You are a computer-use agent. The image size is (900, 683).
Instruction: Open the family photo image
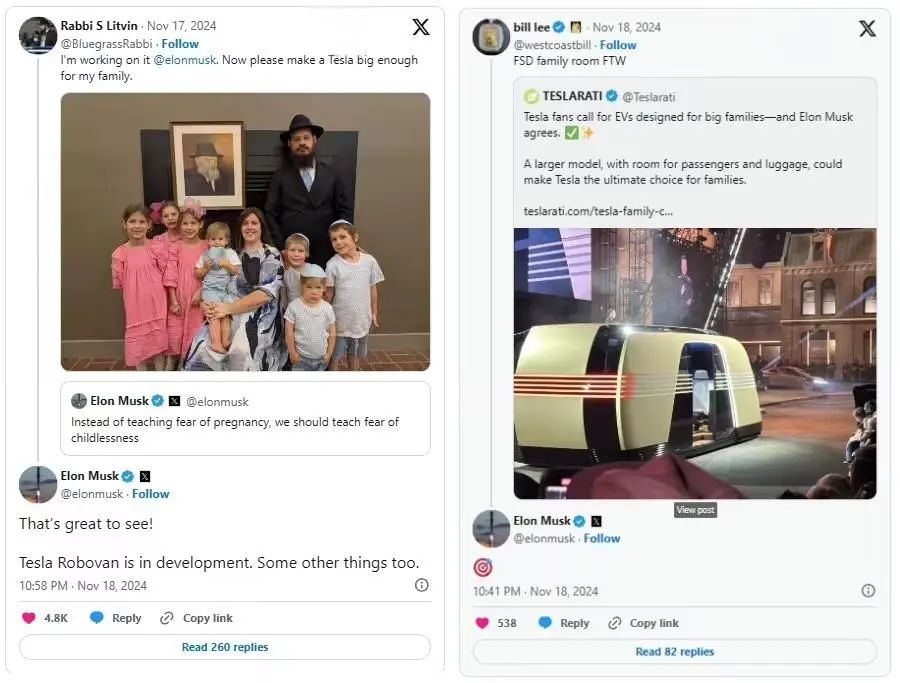pyautogui.click(x=245, y=232)
